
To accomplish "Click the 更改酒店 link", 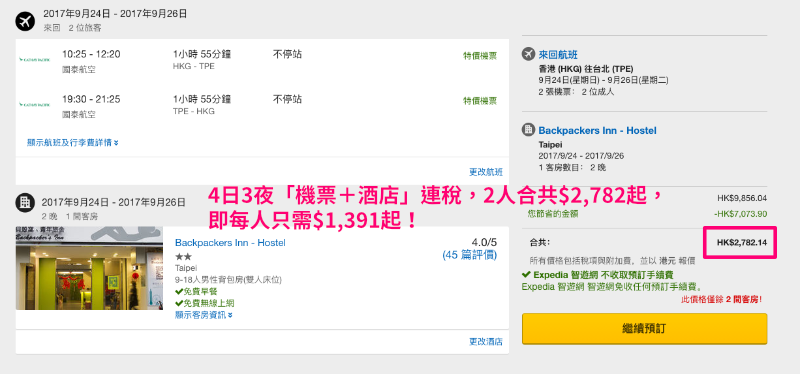I will [486, 341].
